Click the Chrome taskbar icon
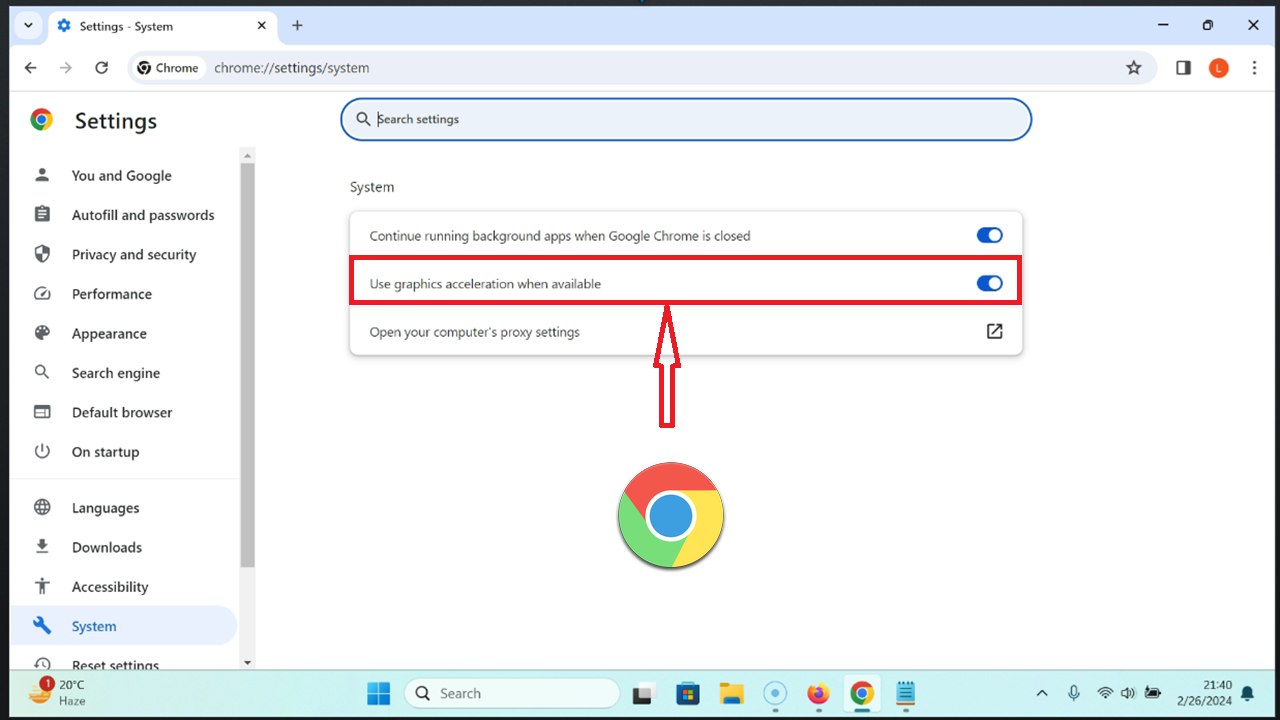 861,693
